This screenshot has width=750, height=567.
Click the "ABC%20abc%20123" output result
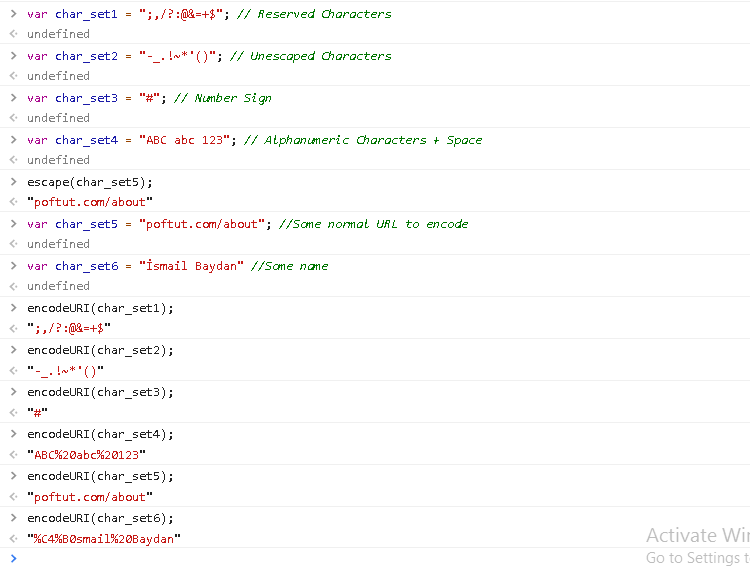(86, 455)
